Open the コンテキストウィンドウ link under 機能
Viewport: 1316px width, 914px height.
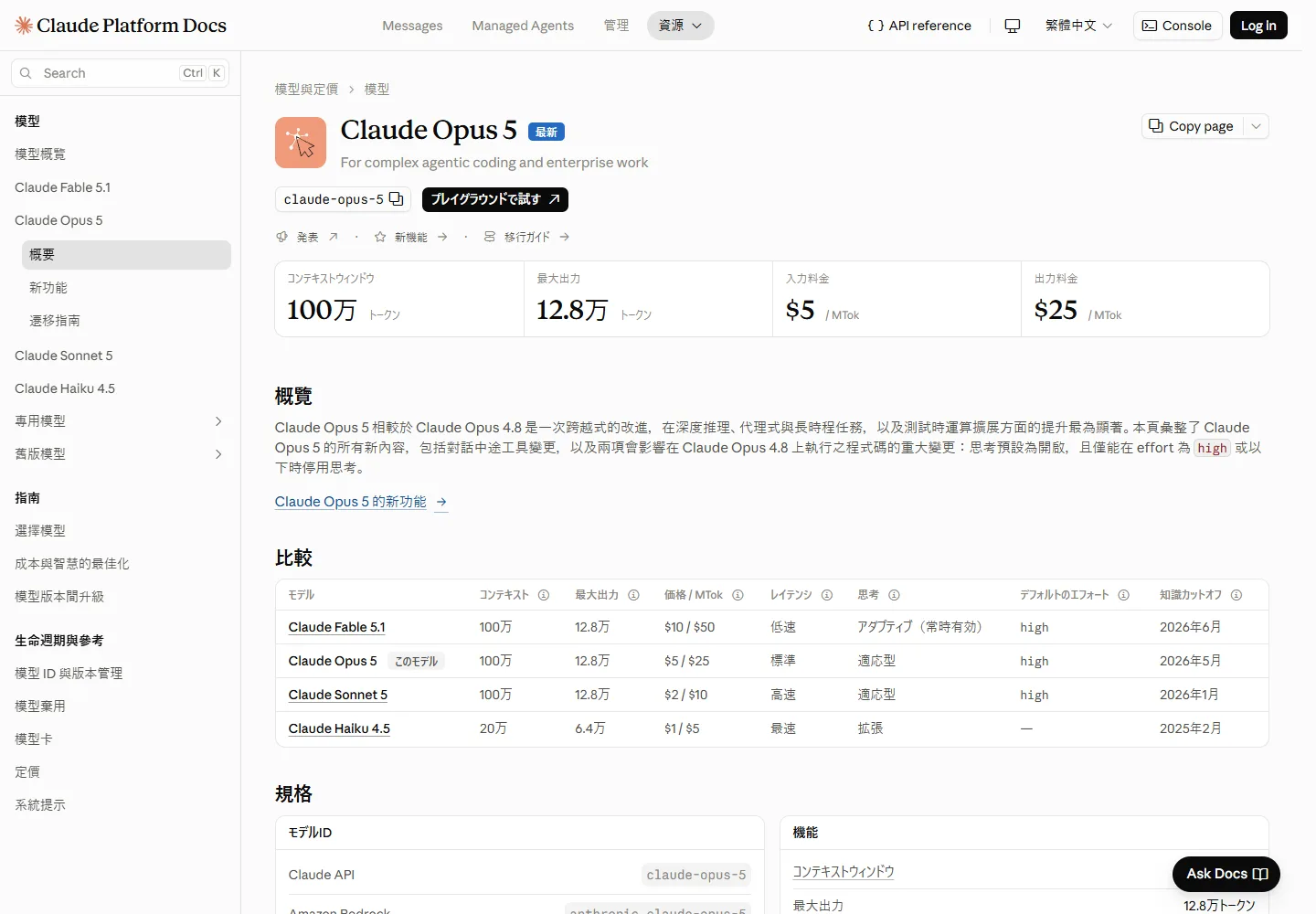pos(844,872)
